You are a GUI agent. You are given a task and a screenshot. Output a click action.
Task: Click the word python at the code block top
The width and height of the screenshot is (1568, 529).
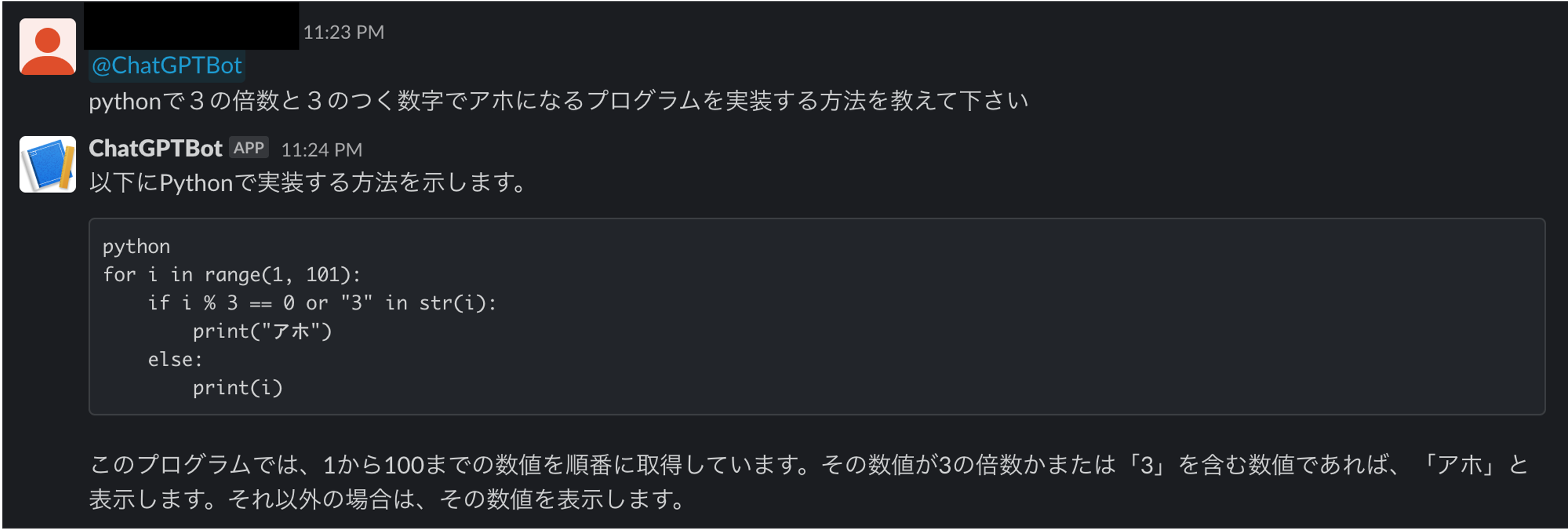point(135,246)
